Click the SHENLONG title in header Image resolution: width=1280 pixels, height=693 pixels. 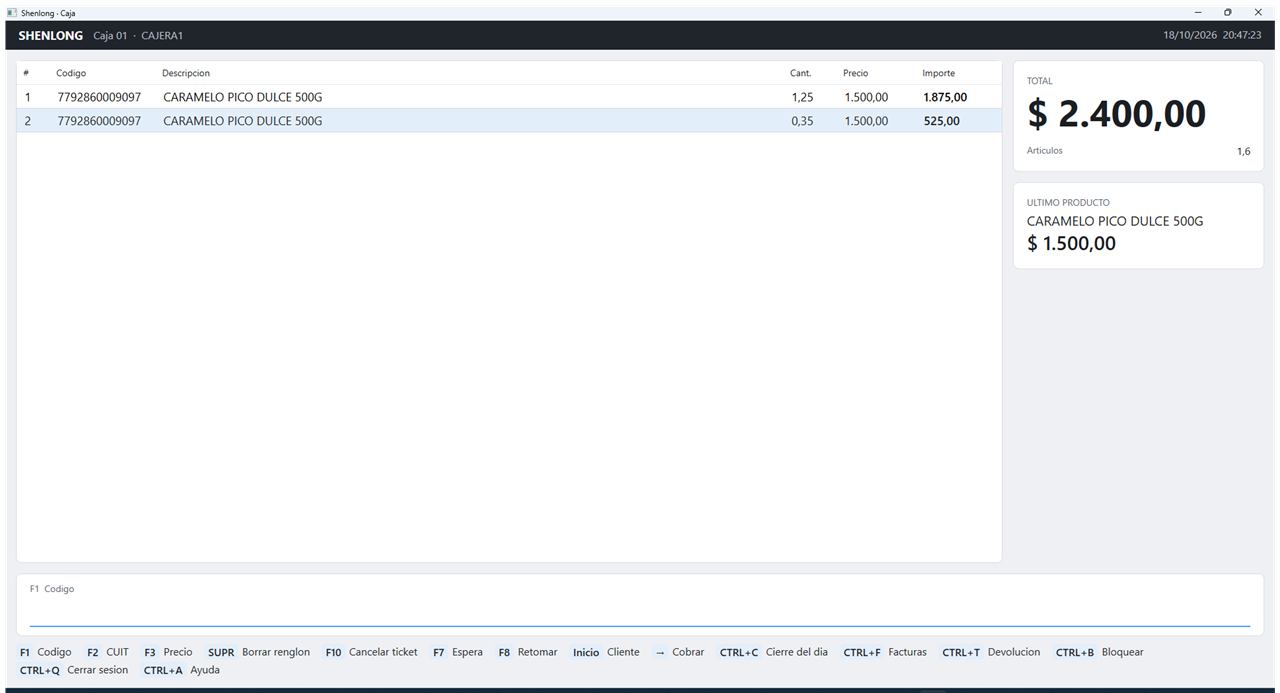(51, 35)
